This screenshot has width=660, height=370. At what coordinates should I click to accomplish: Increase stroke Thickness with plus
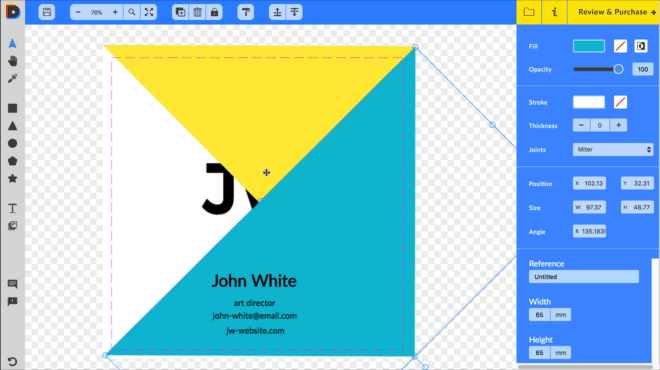pos(618,125)
